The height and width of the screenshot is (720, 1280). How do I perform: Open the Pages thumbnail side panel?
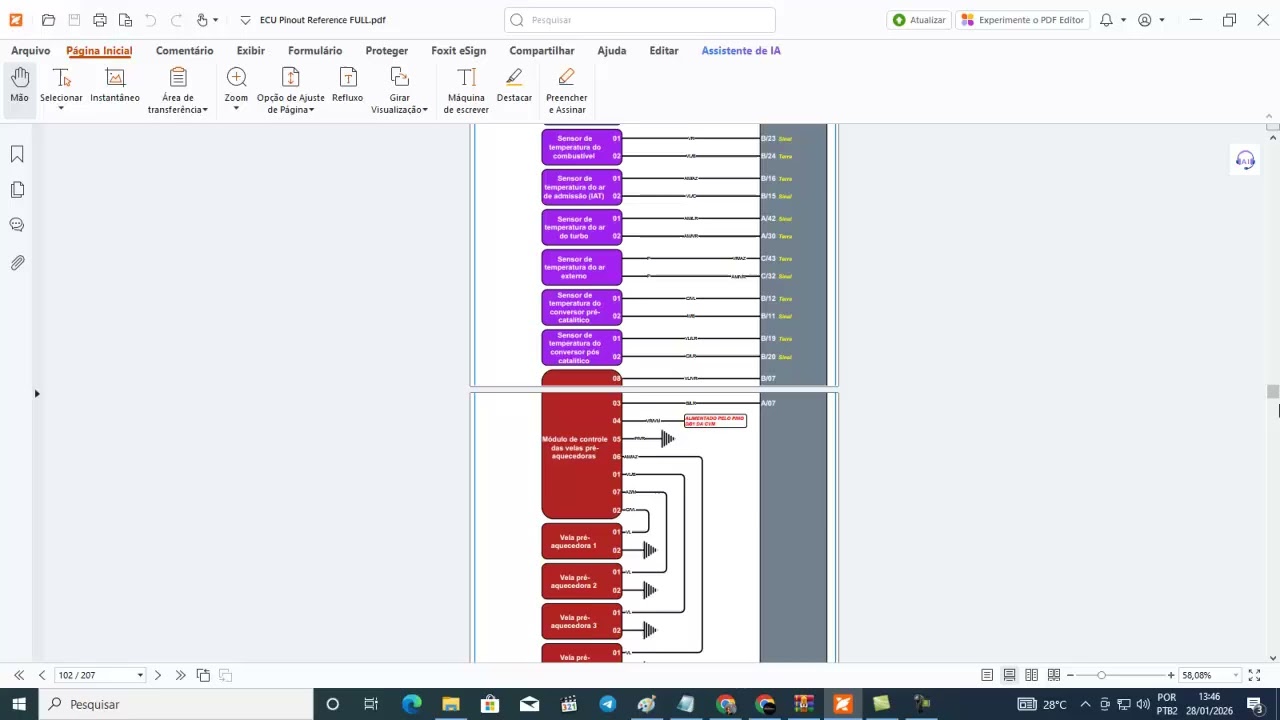pyautogui.click(x=17, y=190)
